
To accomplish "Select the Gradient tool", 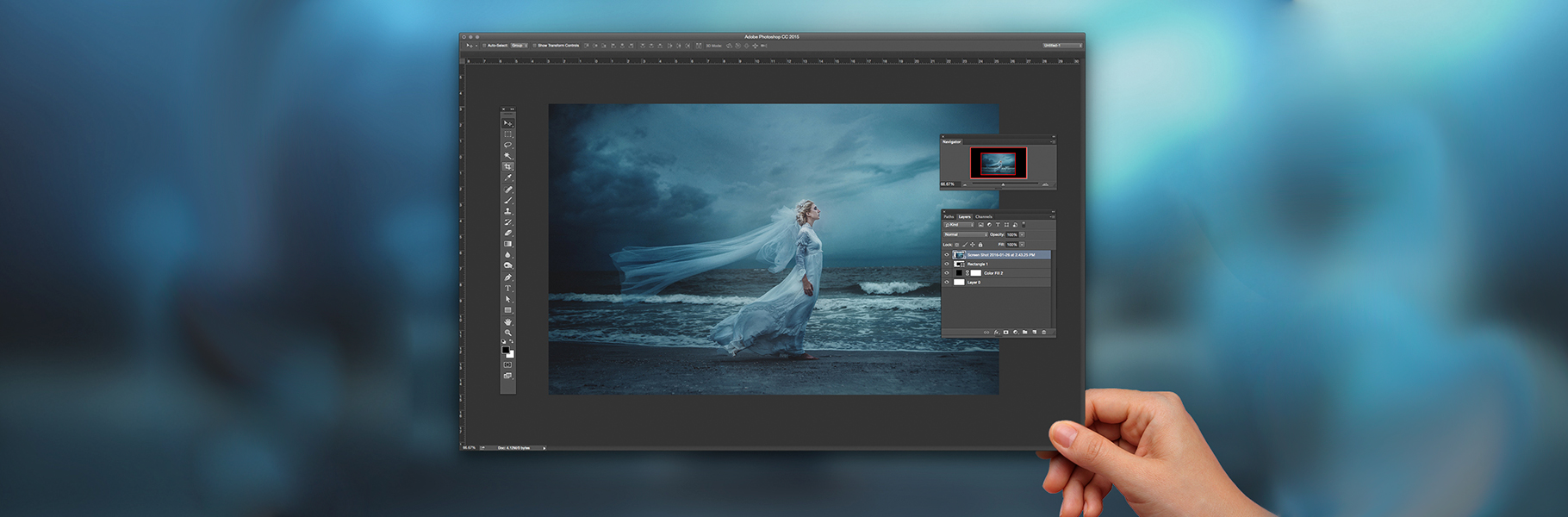I will click(507, 244).
